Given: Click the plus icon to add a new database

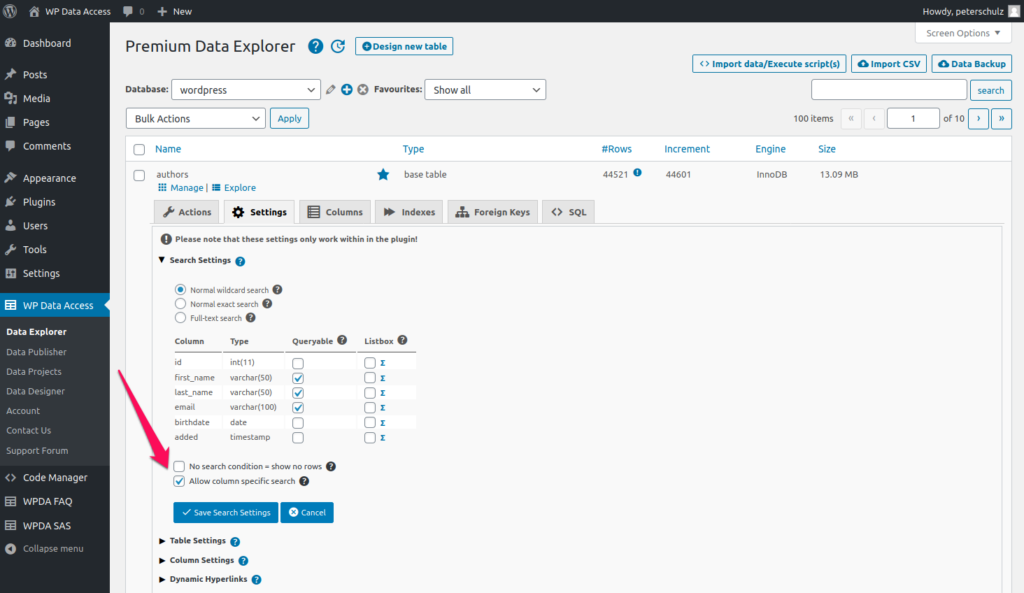Looking at the screenshot, I should pos(346,89).
